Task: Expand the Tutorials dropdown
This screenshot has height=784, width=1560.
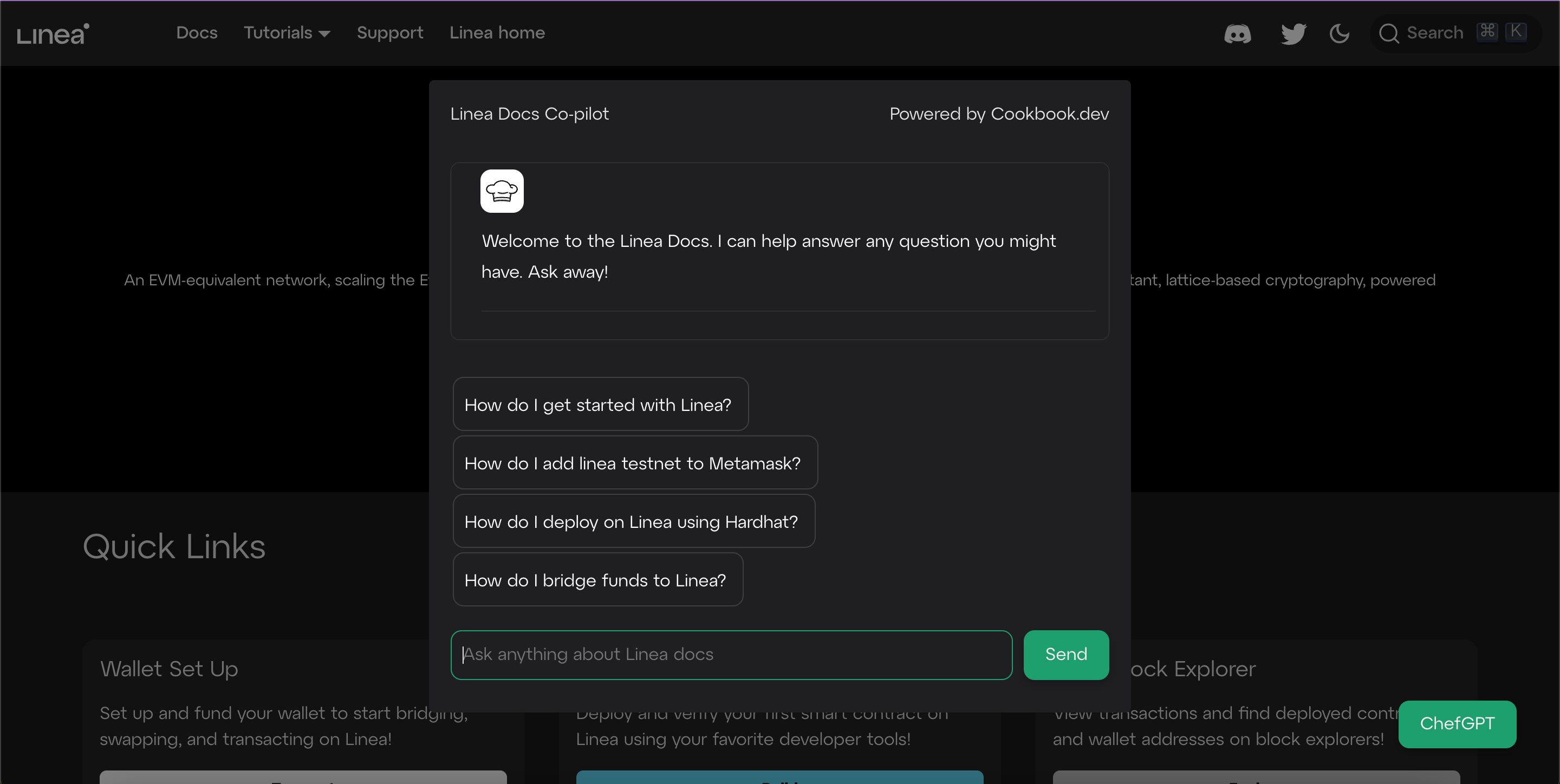Action: [287, 32]
